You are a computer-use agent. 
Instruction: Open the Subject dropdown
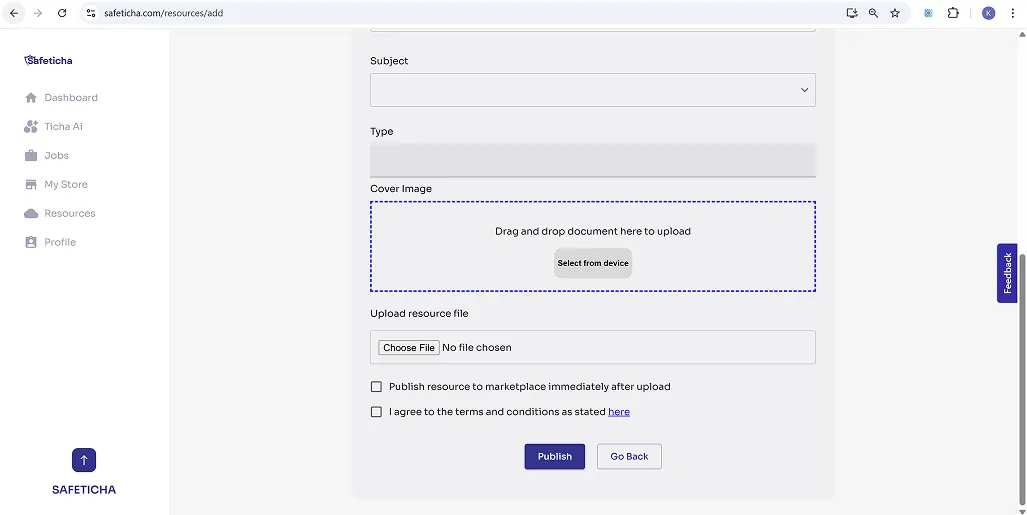pos(593,90)
